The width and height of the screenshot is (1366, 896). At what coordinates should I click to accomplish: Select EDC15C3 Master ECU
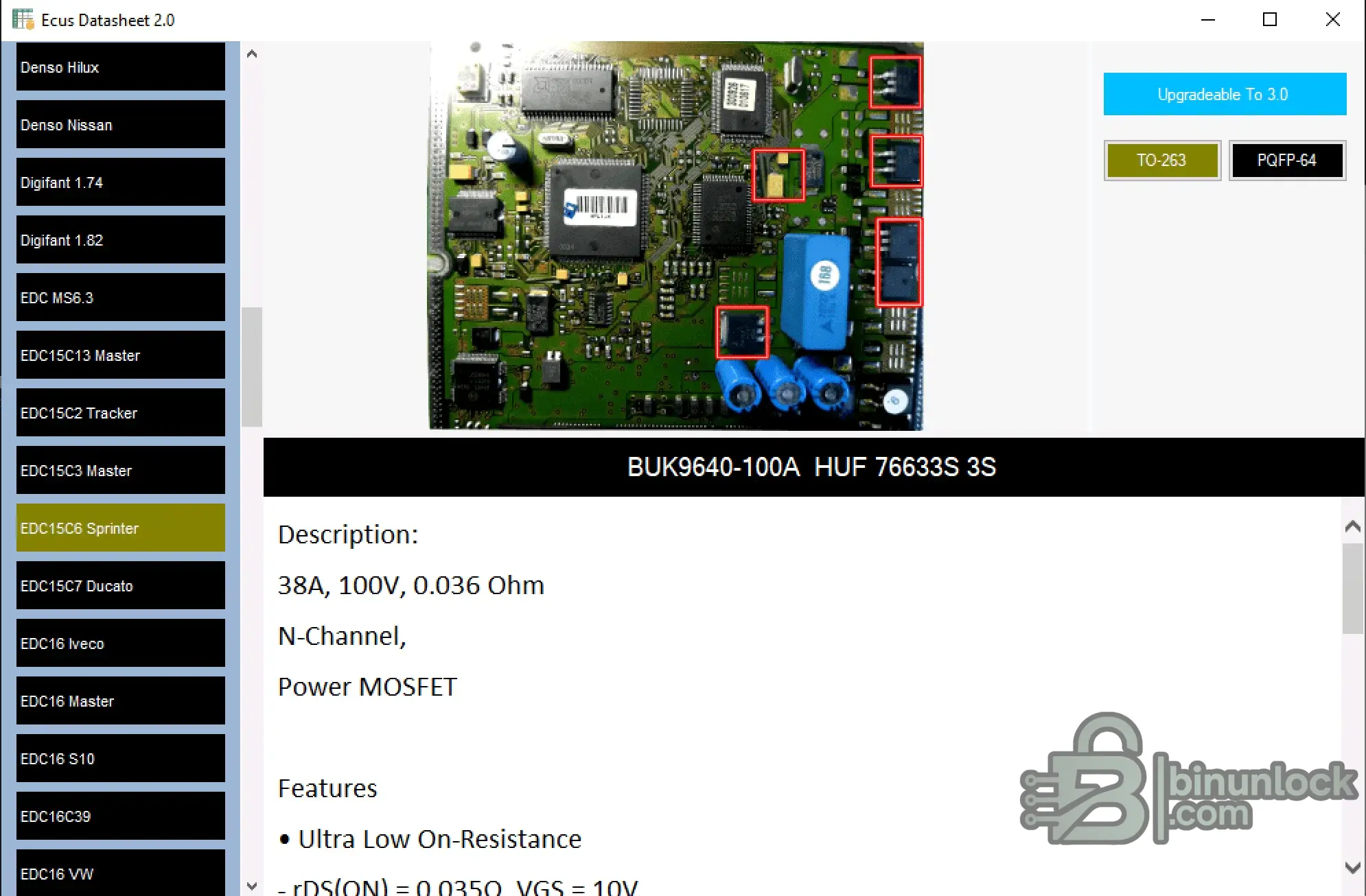(x=121, y=470)
